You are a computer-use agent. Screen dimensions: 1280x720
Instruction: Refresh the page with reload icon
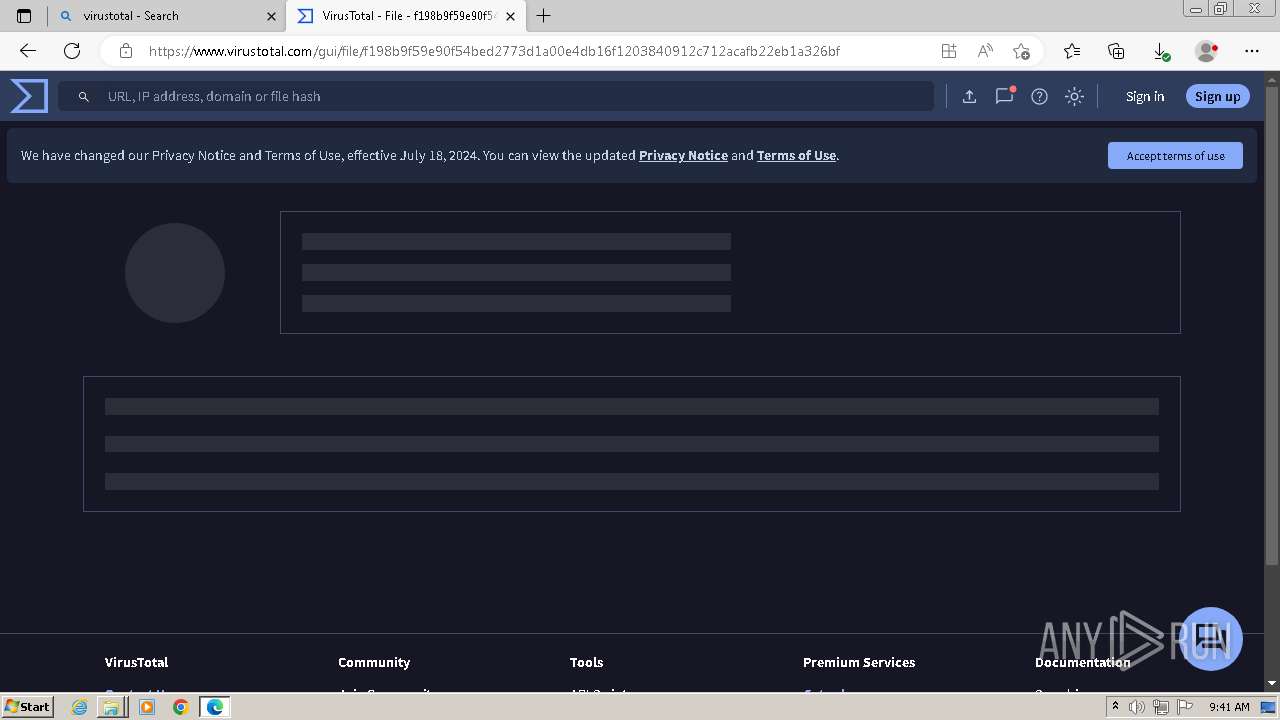pos(72,51)
